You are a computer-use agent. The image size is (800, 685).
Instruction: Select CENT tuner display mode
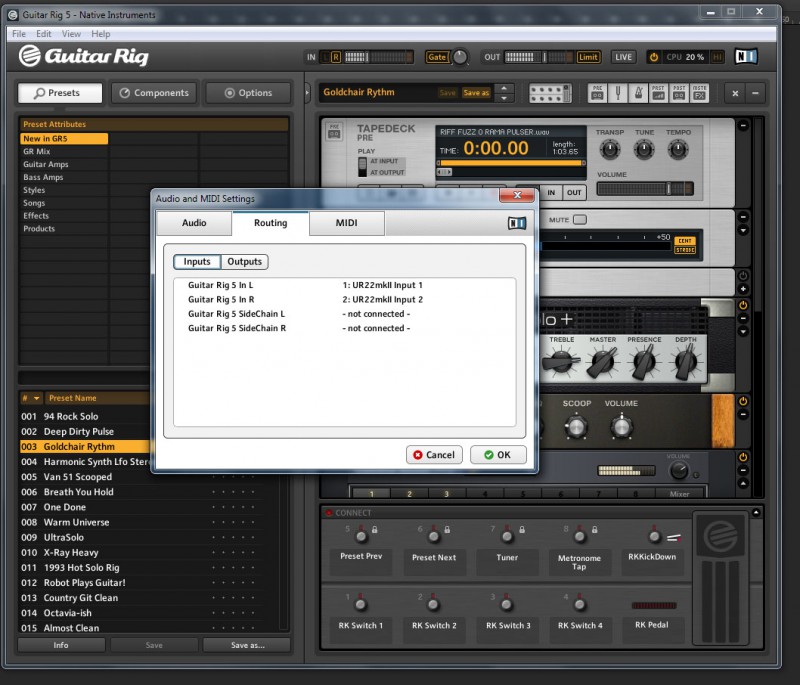pyautogui.click(x=685, y=241)
